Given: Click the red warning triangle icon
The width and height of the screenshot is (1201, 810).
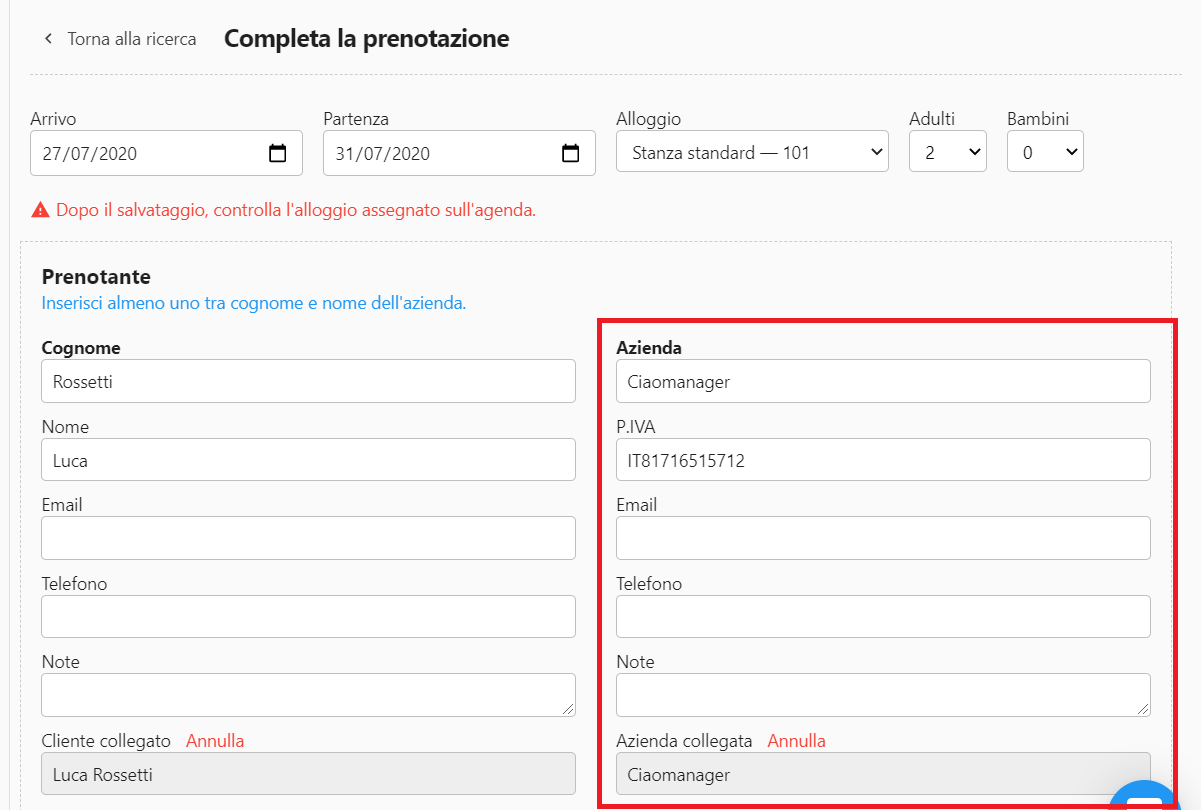Looking at the screenshot, I should pyautogui.click(x=40, y=210).
